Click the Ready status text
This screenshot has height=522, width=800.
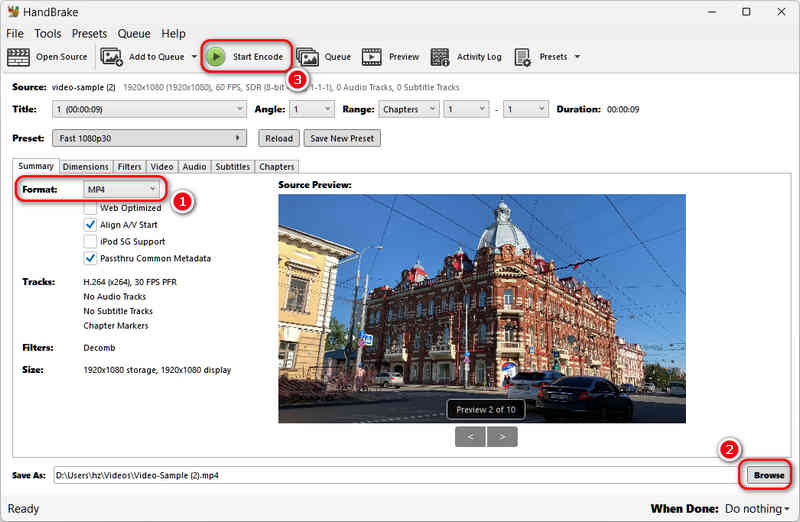click(x=23, y=509)
